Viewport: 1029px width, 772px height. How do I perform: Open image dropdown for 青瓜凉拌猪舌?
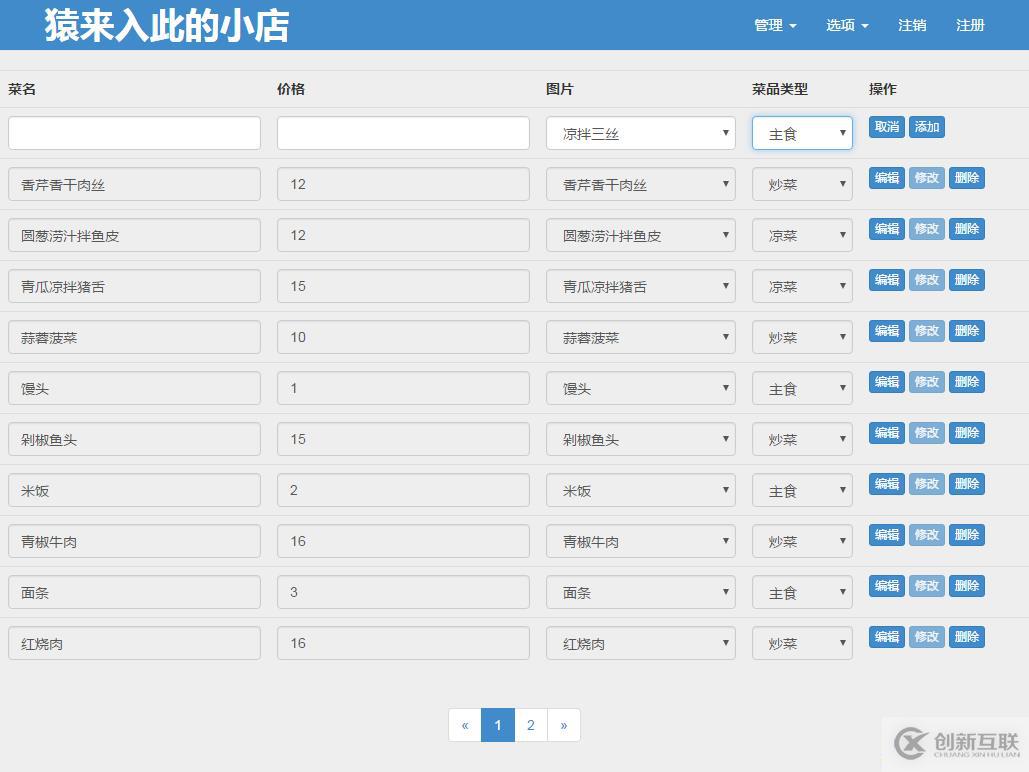coord(640,286)
